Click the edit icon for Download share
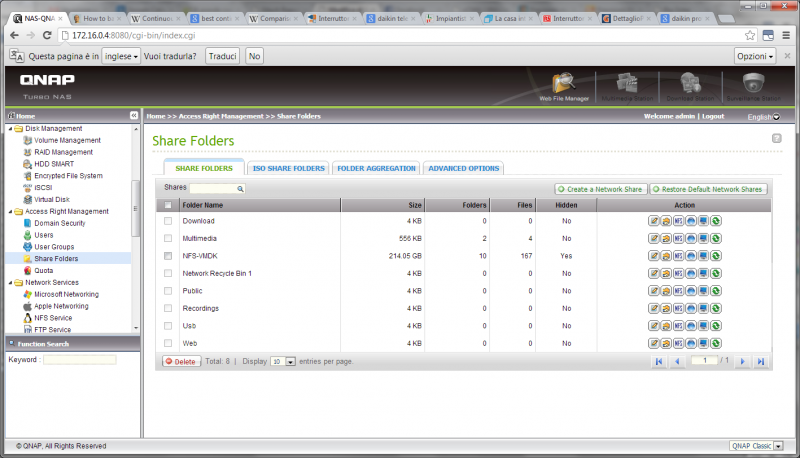 point(653,221)
